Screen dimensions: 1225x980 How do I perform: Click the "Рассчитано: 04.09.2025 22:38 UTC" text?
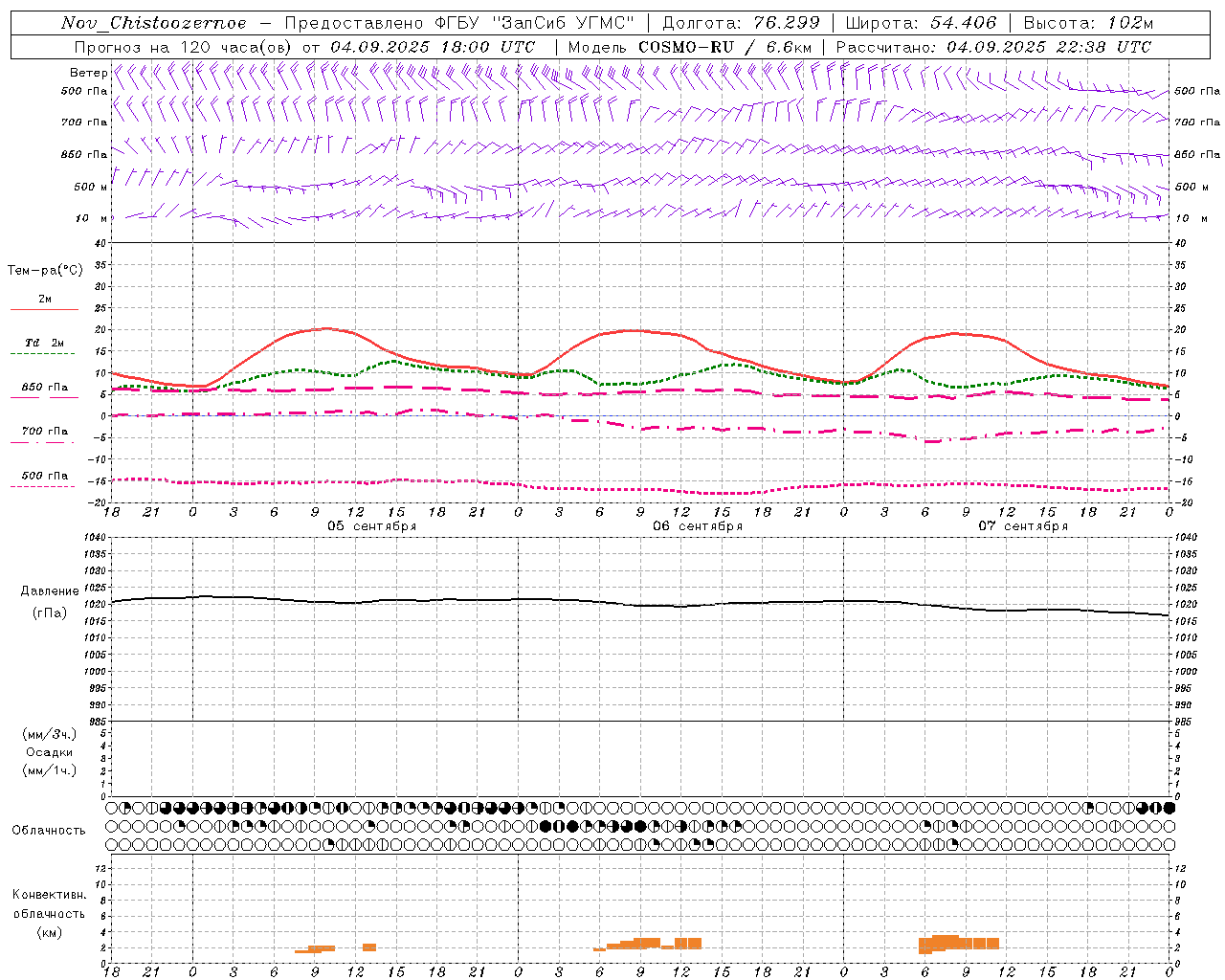993,47
